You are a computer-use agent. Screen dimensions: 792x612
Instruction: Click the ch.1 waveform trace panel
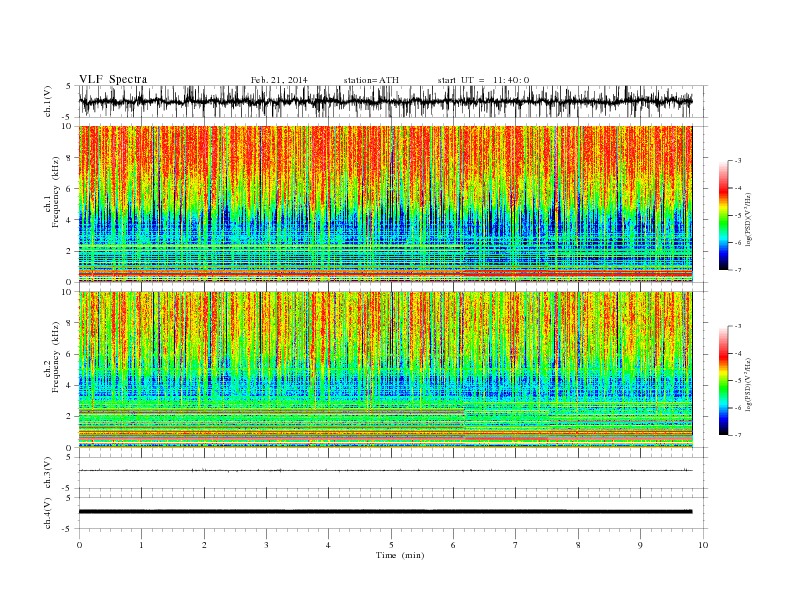(x=393, y=101)
